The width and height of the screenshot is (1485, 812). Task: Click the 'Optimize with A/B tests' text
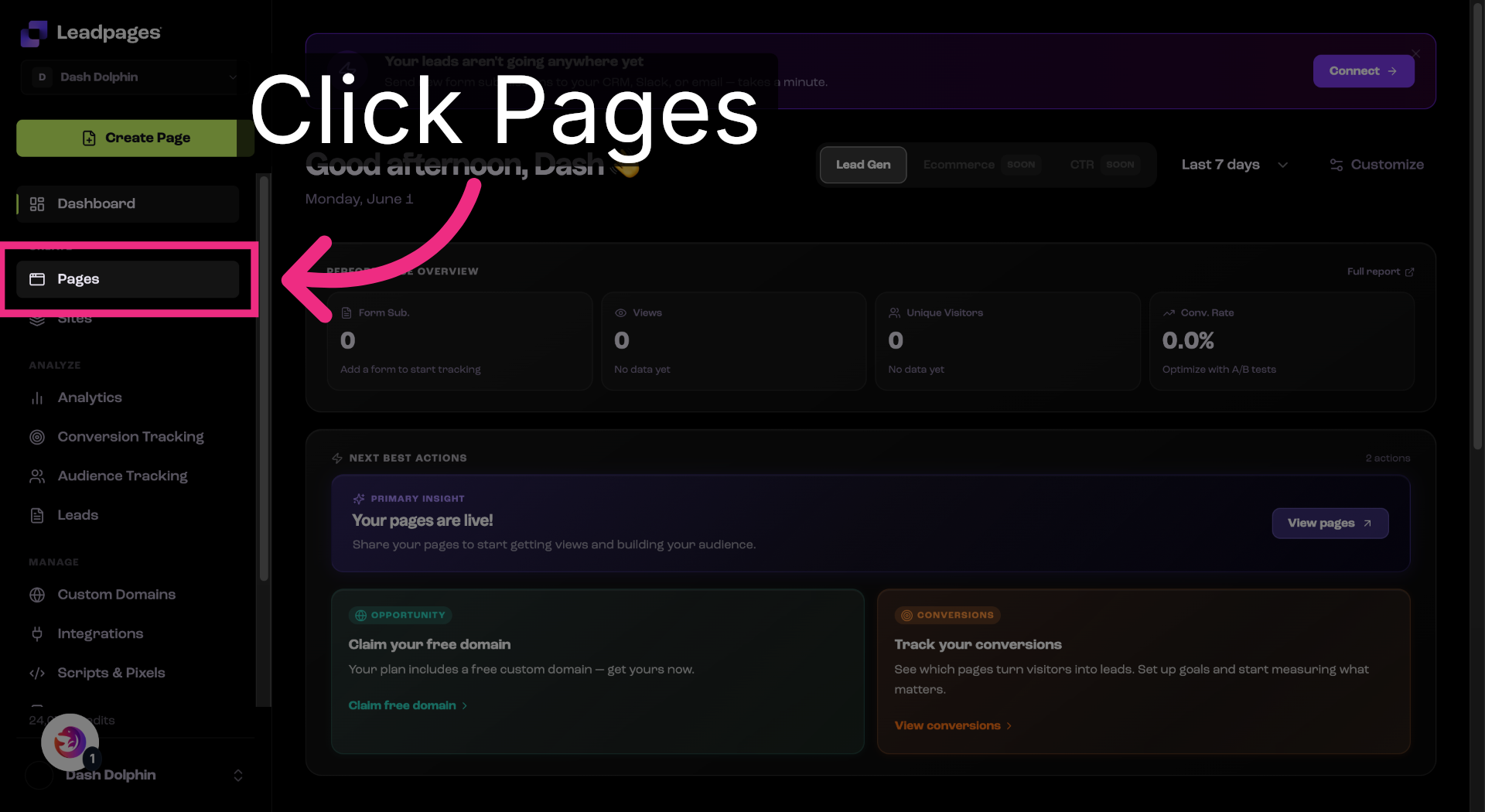[1219, 370]
